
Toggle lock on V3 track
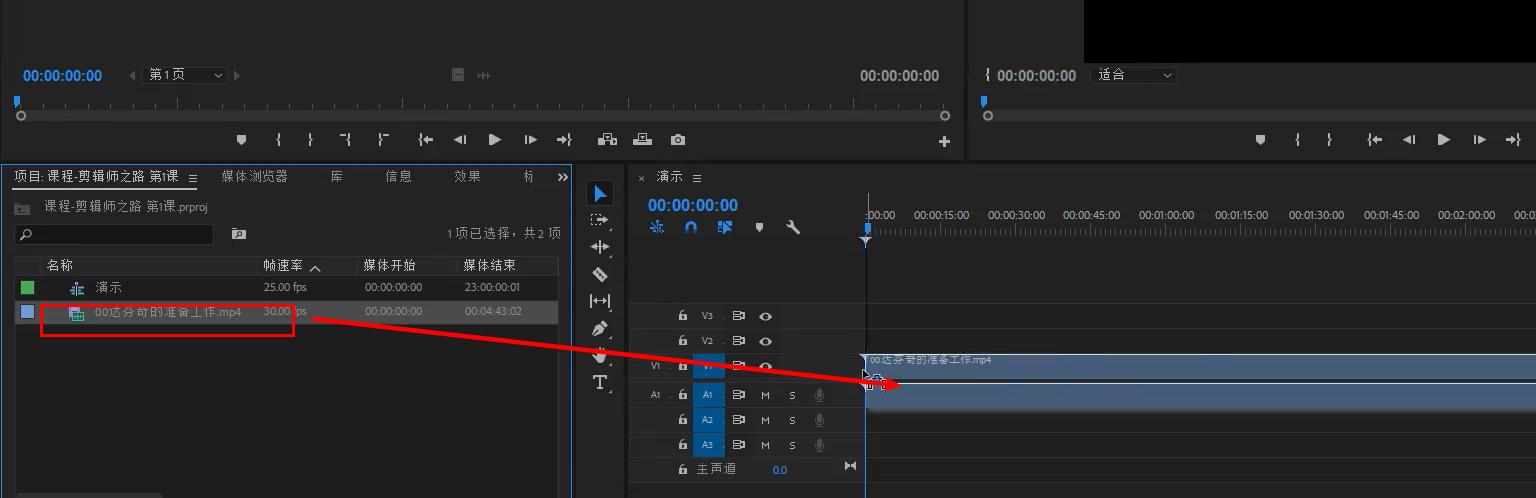683,316
